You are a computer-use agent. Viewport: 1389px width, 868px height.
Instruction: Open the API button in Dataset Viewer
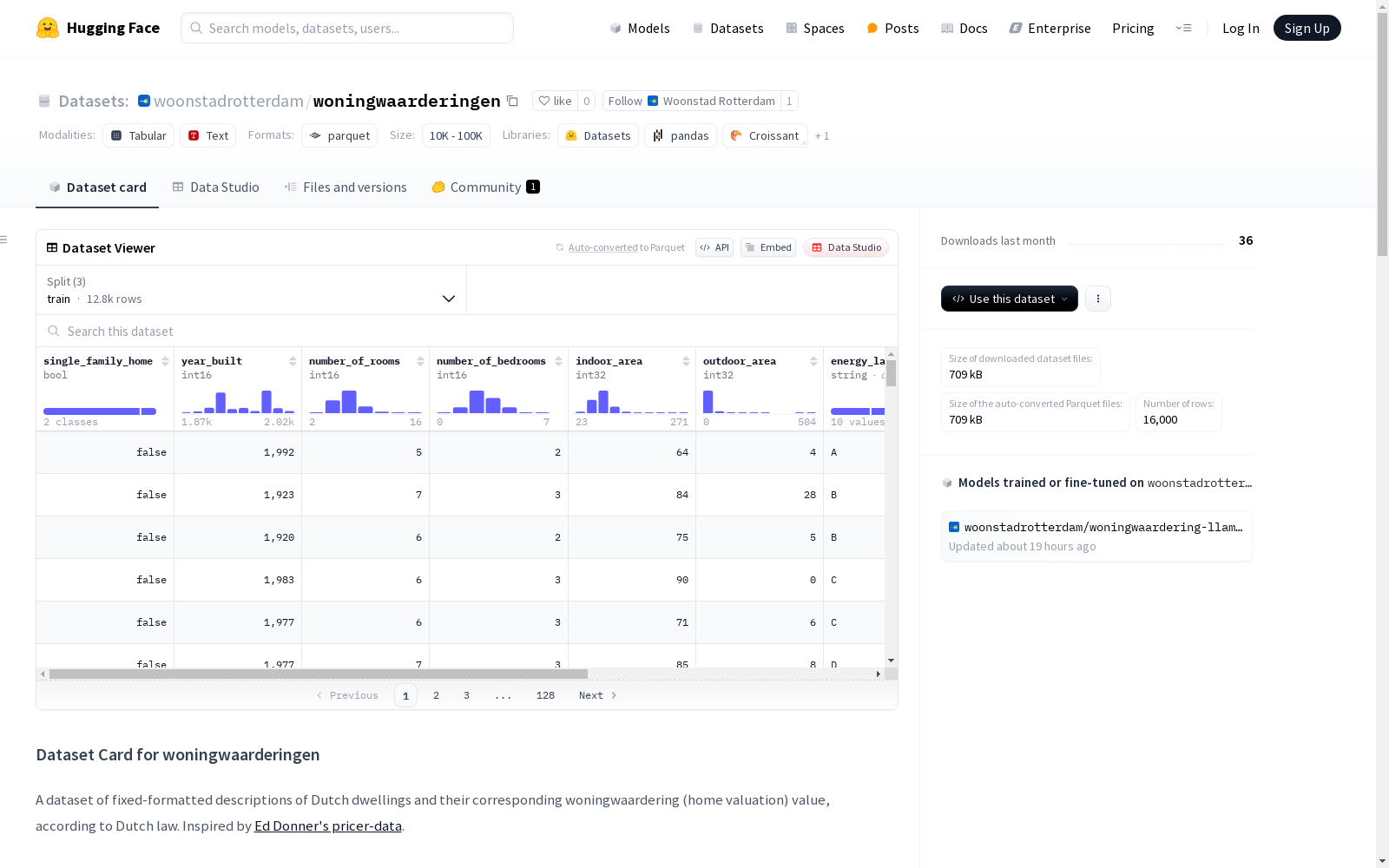(714, 247)
